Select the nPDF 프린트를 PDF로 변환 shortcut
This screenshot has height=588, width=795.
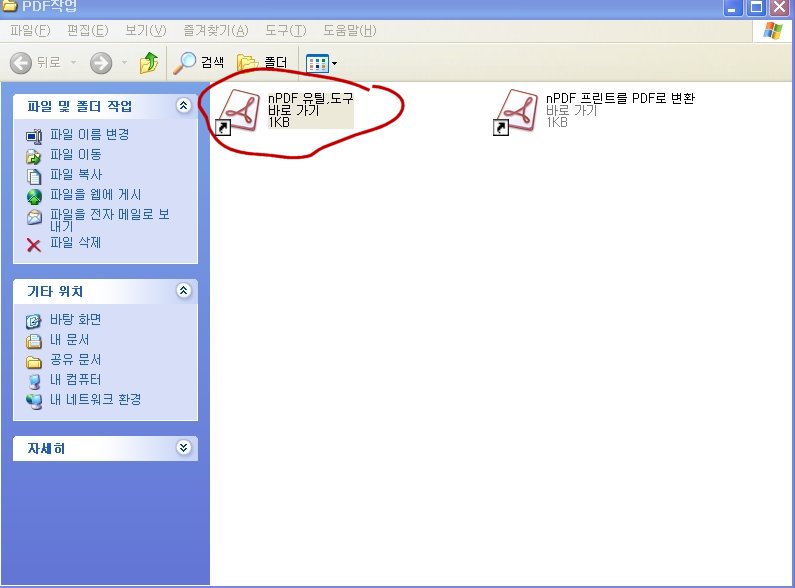pos(518,110)
